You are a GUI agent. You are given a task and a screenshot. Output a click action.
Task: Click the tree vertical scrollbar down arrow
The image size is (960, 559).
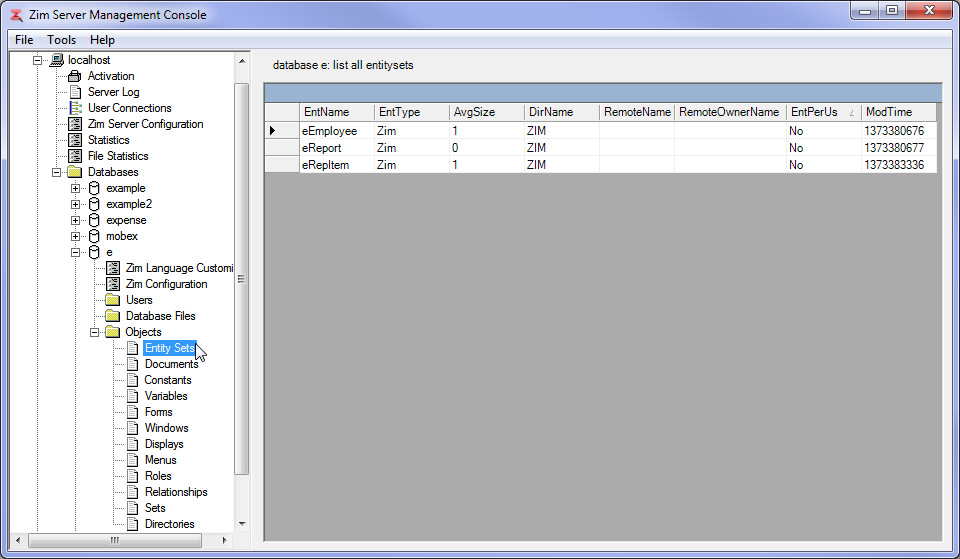point(241,523)
